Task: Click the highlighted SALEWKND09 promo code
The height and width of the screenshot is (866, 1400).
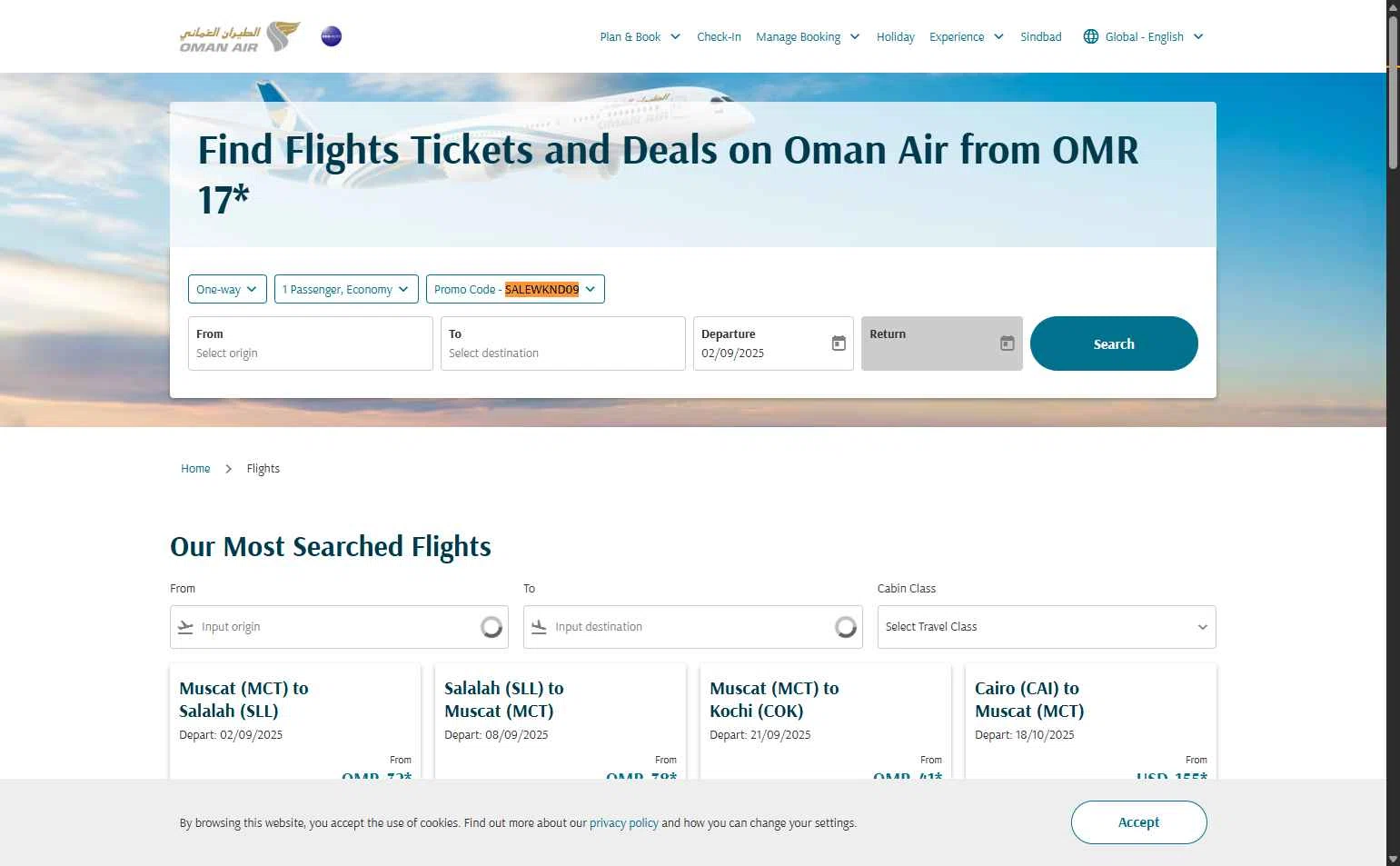Action: 541,289
